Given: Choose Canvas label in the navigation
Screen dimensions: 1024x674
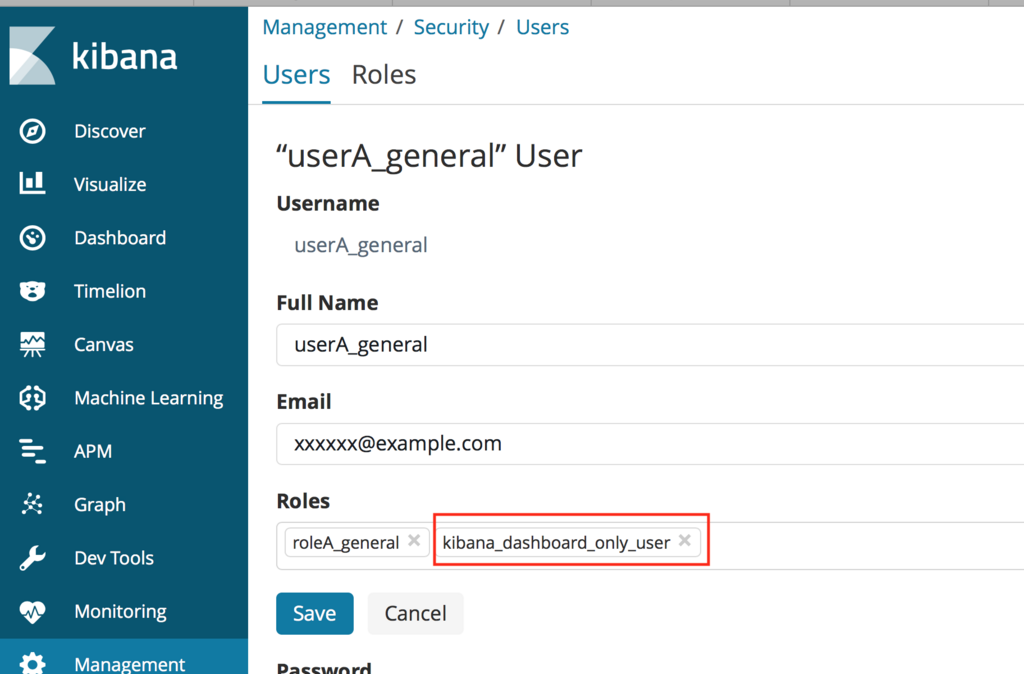Looking at the screenshot, I should click(x=104, y=344).
